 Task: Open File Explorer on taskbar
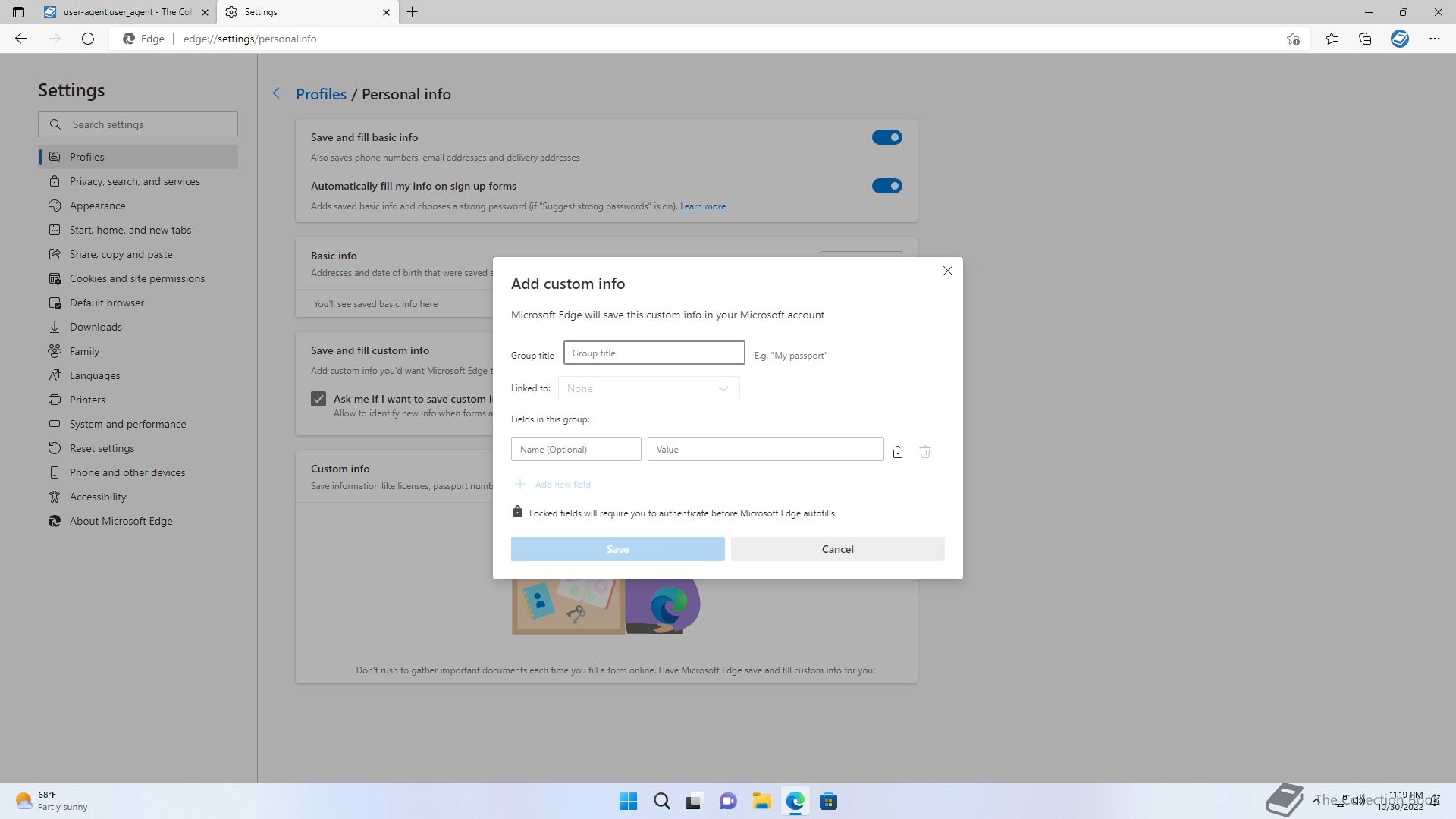pyautogui.click(x=761, y=802)
